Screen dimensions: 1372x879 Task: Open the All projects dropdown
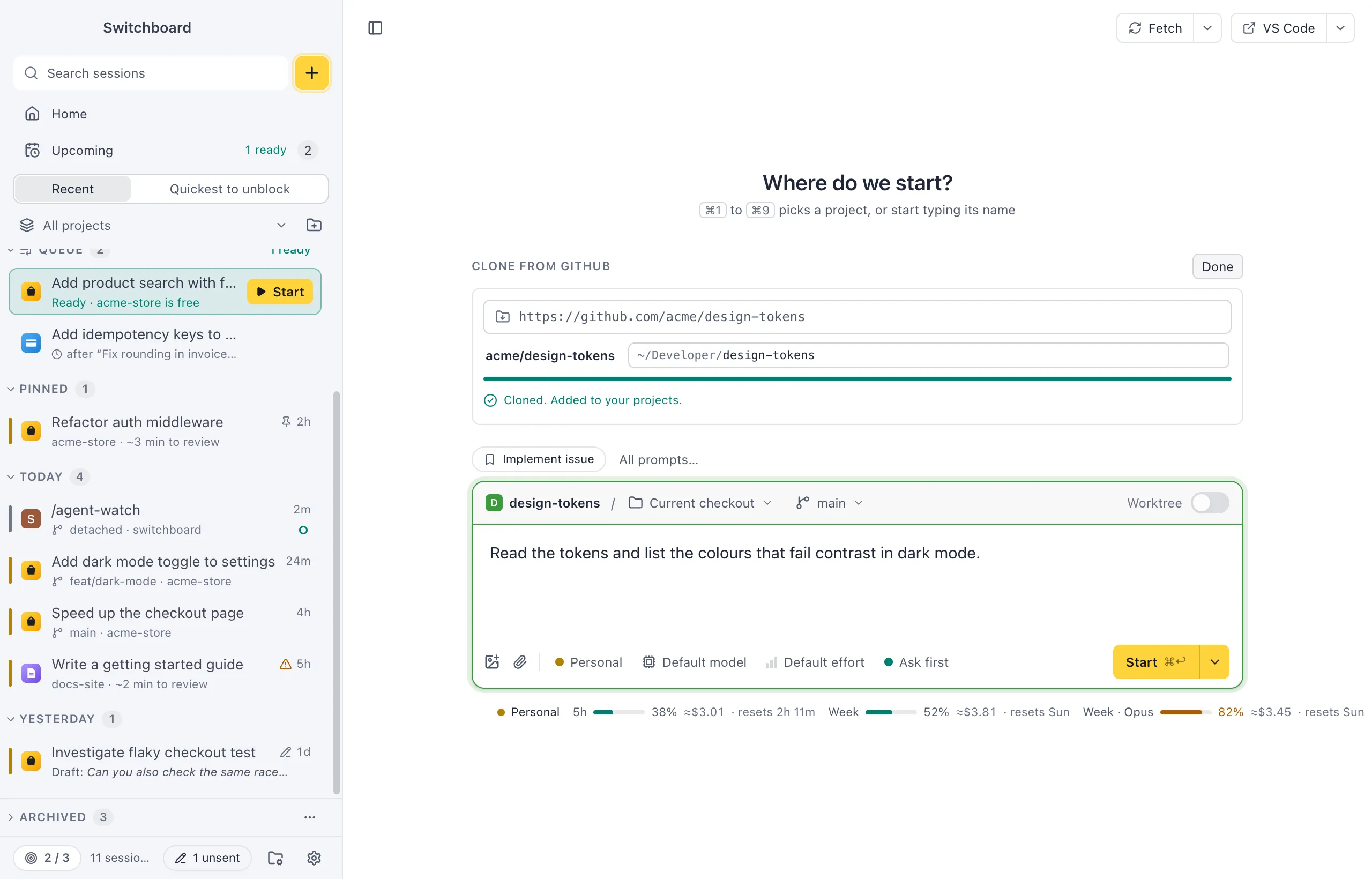(x=153, y=226)
